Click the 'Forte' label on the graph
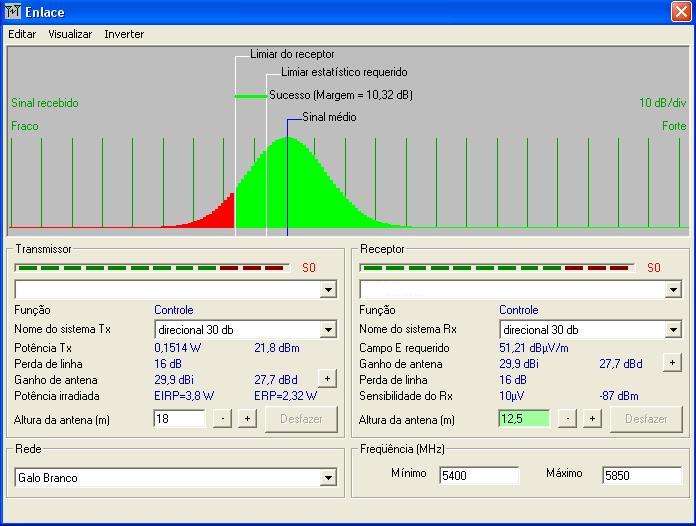696x526 pixels. click(x=674, y=126)
